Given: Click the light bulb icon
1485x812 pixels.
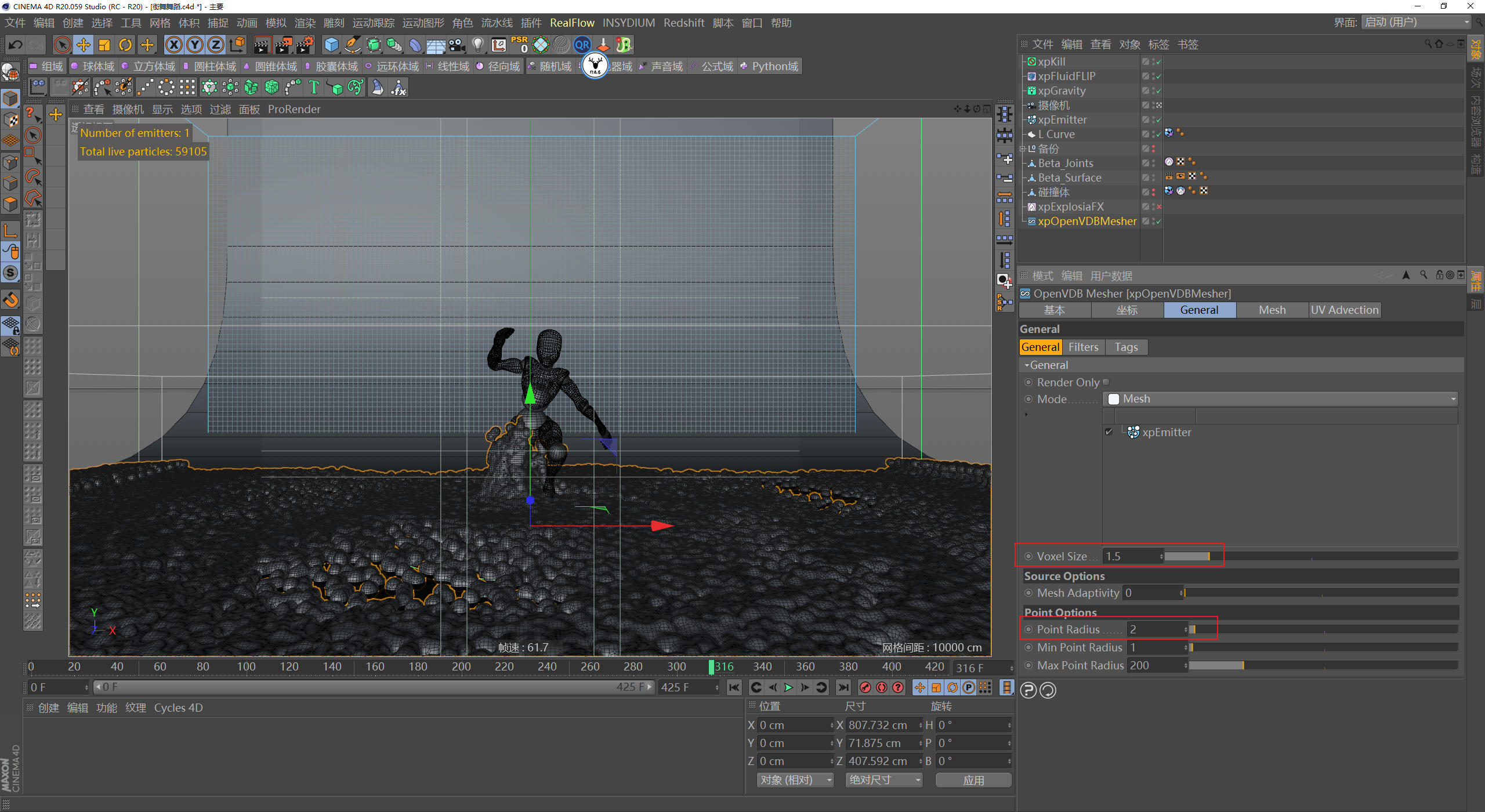Looking at the screenshot, I should (x=477, y=45).
